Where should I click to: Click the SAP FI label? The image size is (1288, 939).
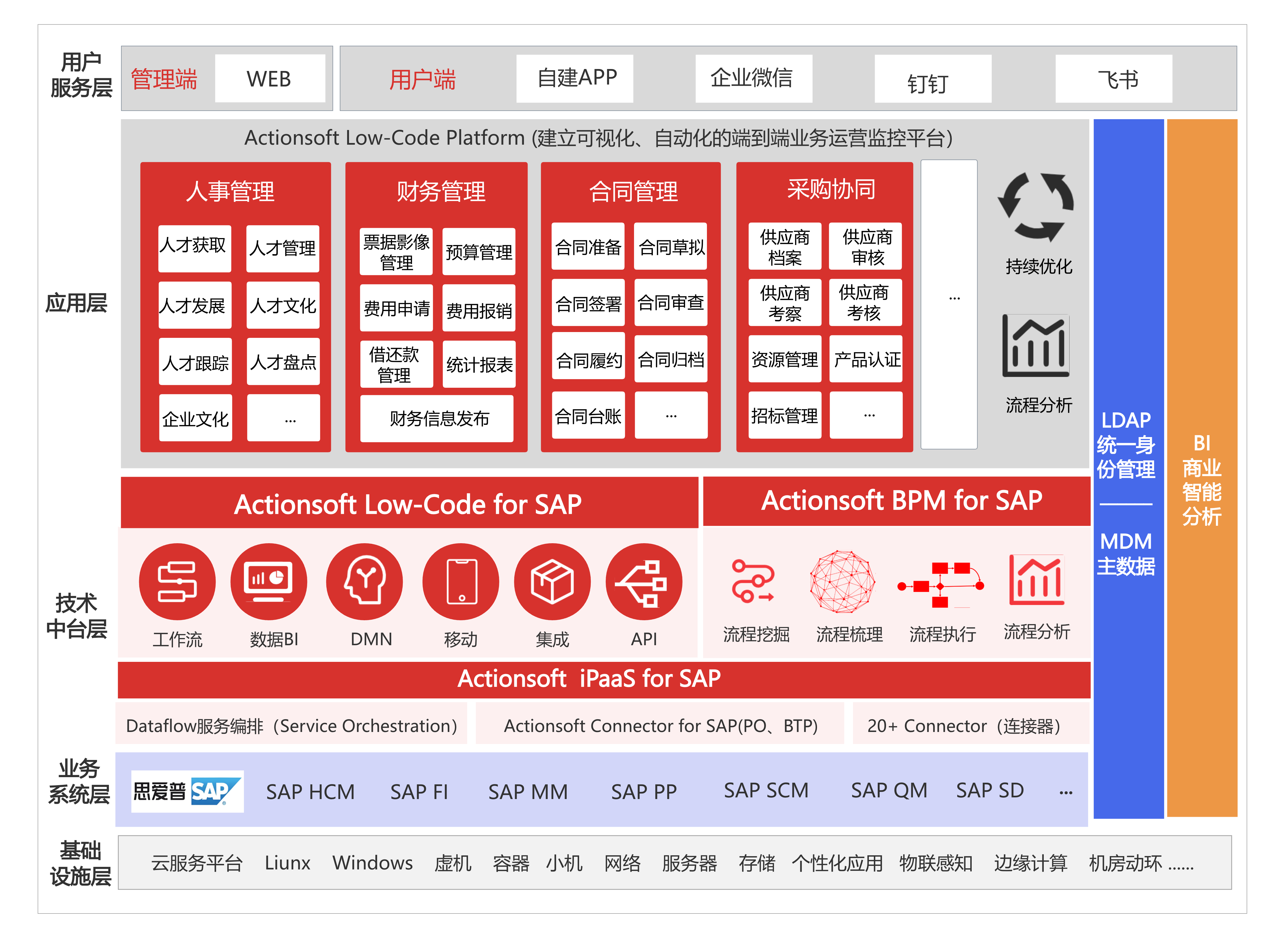(x=419, y=792)
